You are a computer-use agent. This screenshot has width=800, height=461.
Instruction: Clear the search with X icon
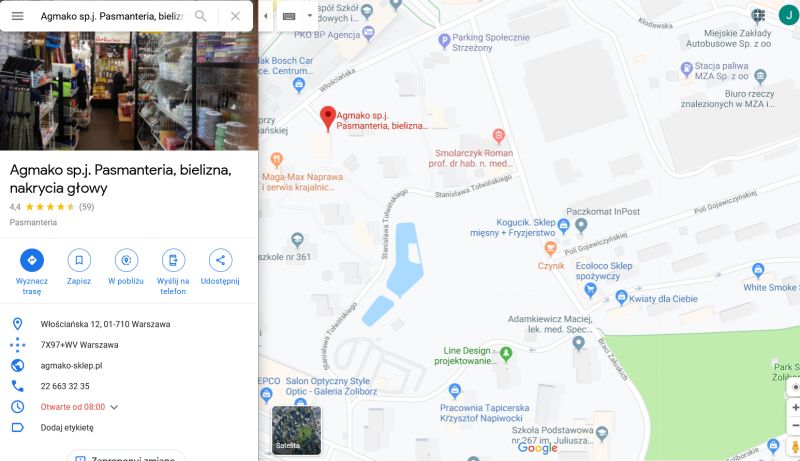(235, 16)
